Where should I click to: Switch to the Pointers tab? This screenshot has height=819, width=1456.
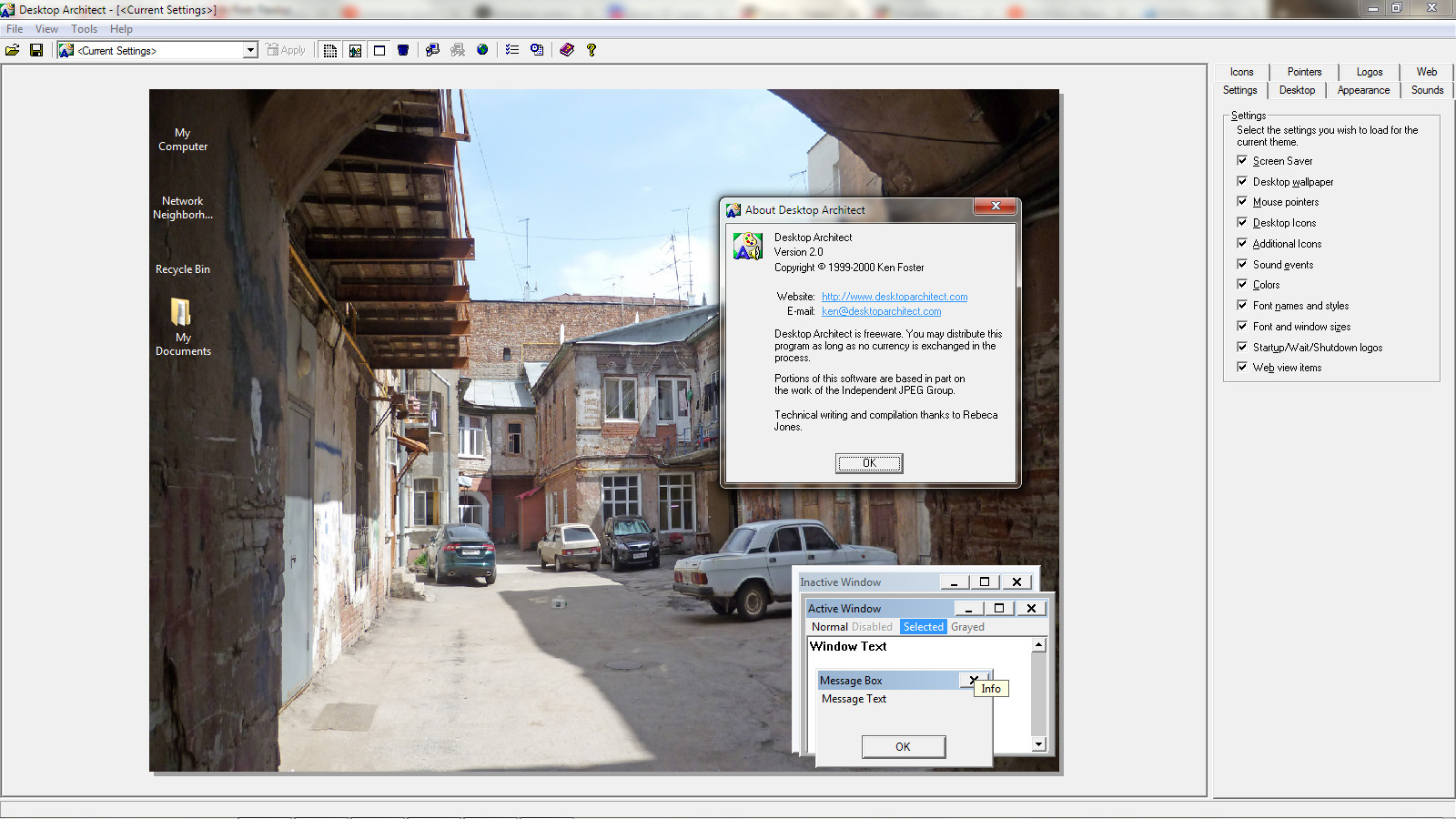coord(1304,72)
